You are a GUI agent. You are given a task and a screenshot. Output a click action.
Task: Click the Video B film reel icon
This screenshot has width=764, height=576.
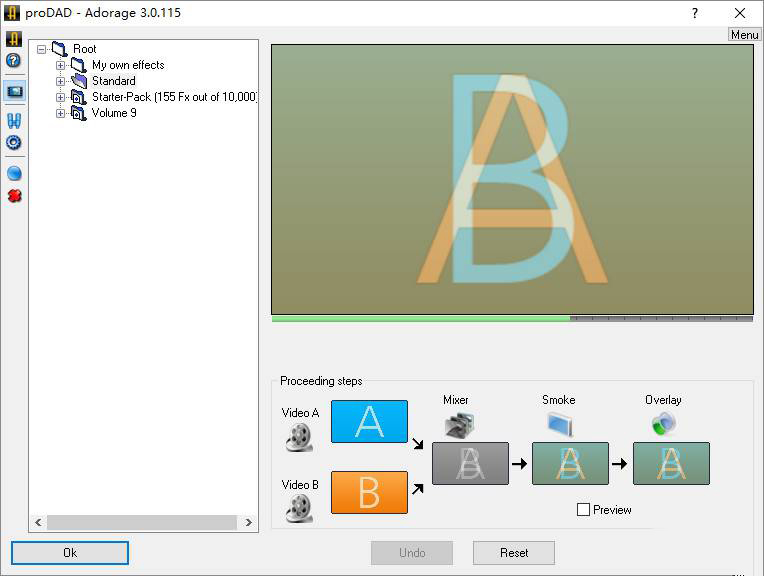299,508
